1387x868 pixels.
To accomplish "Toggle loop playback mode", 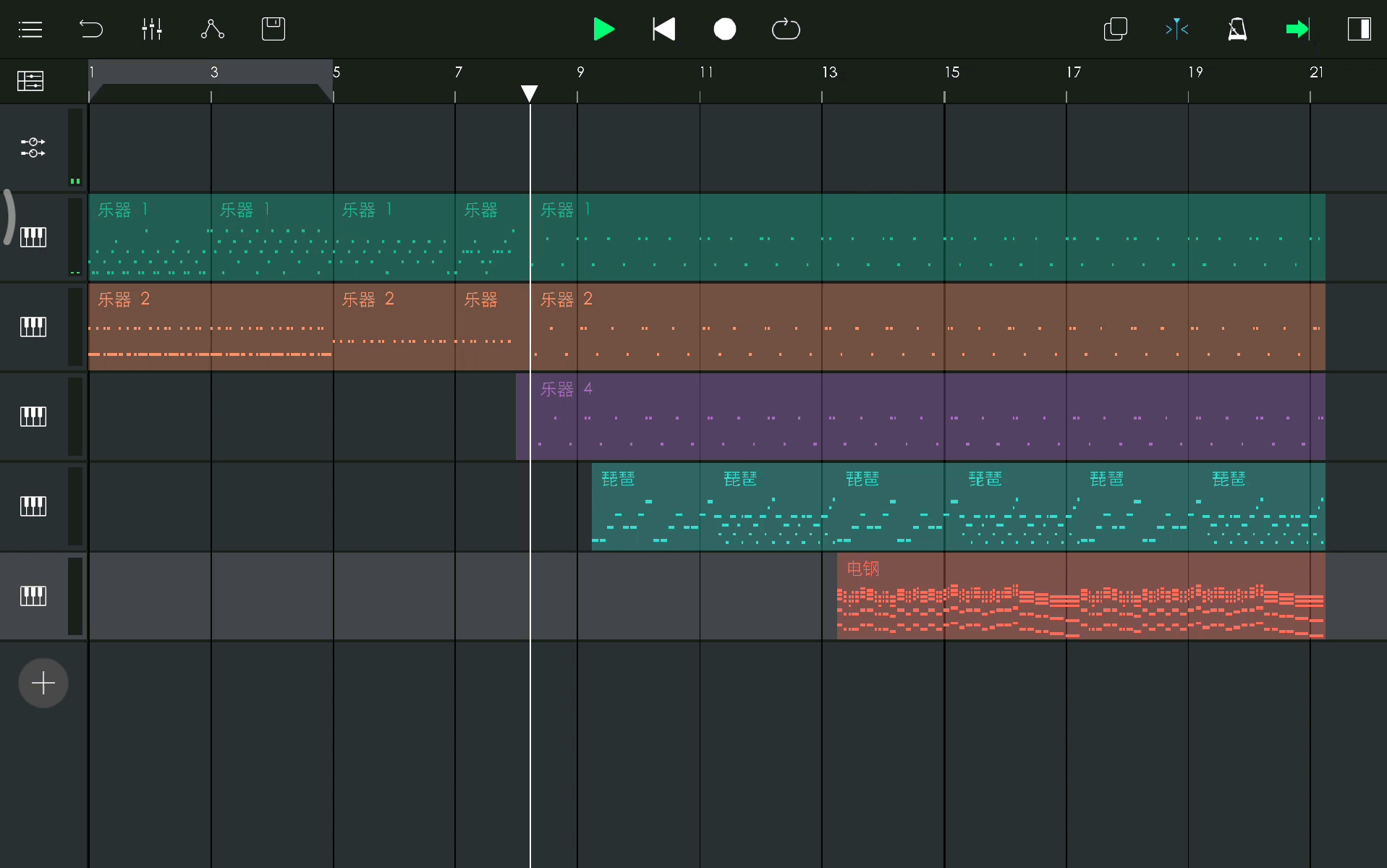I will (x=786, y=30).
